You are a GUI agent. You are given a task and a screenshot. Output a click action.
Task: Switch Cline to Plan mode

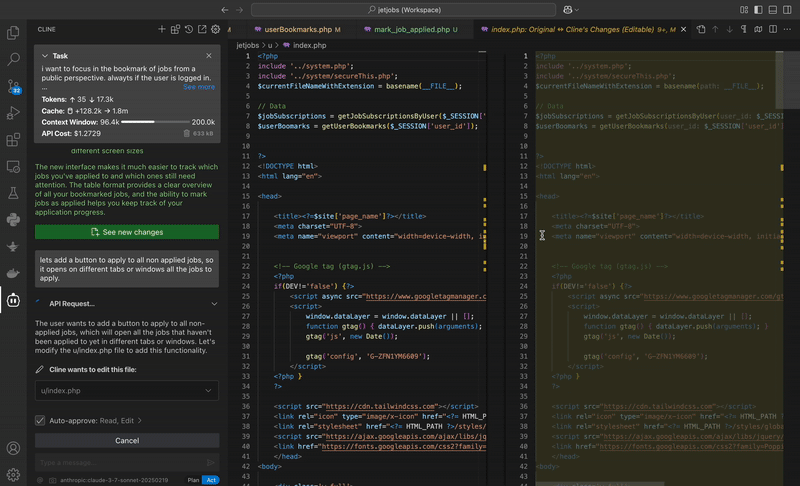tap(193, 480)
